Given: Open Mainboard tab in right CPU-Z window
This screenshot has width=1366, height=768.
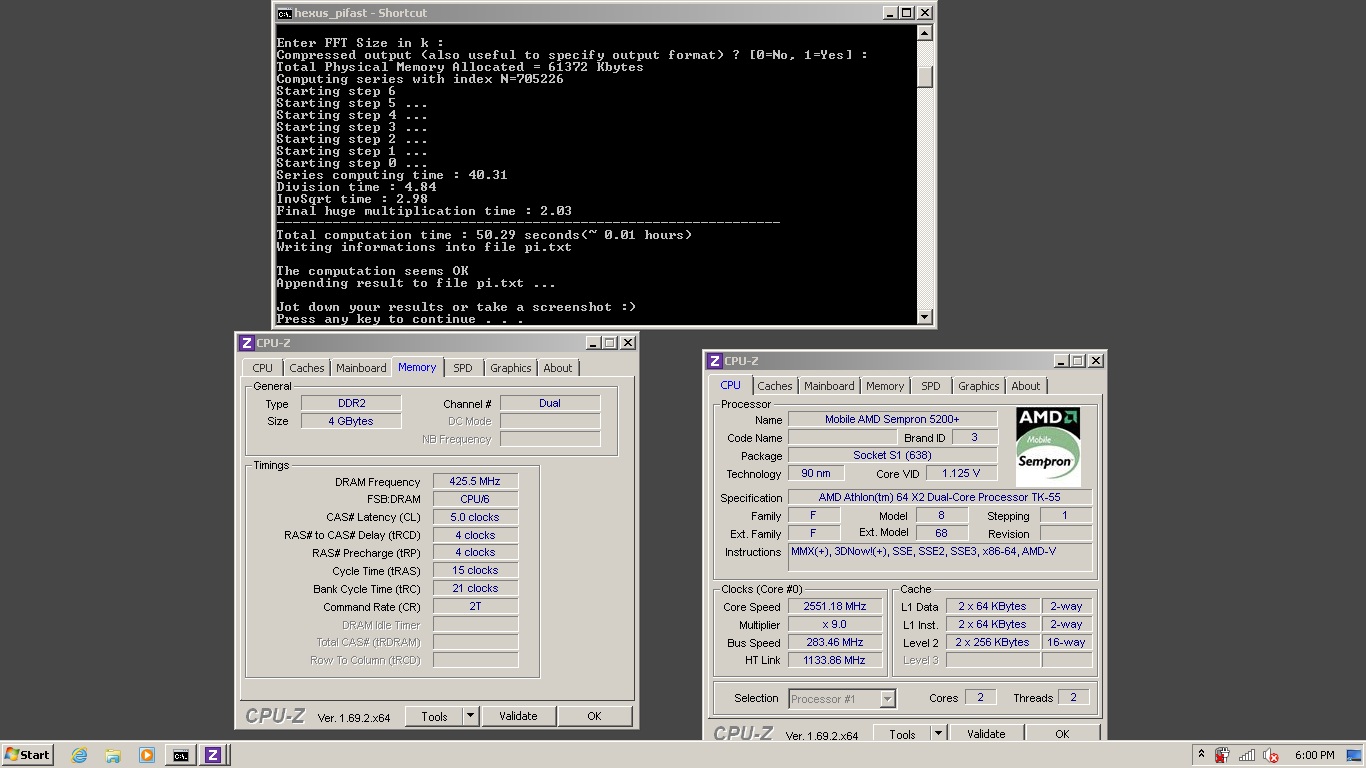Looking at the screenshot, I should (x=829, y=386).
